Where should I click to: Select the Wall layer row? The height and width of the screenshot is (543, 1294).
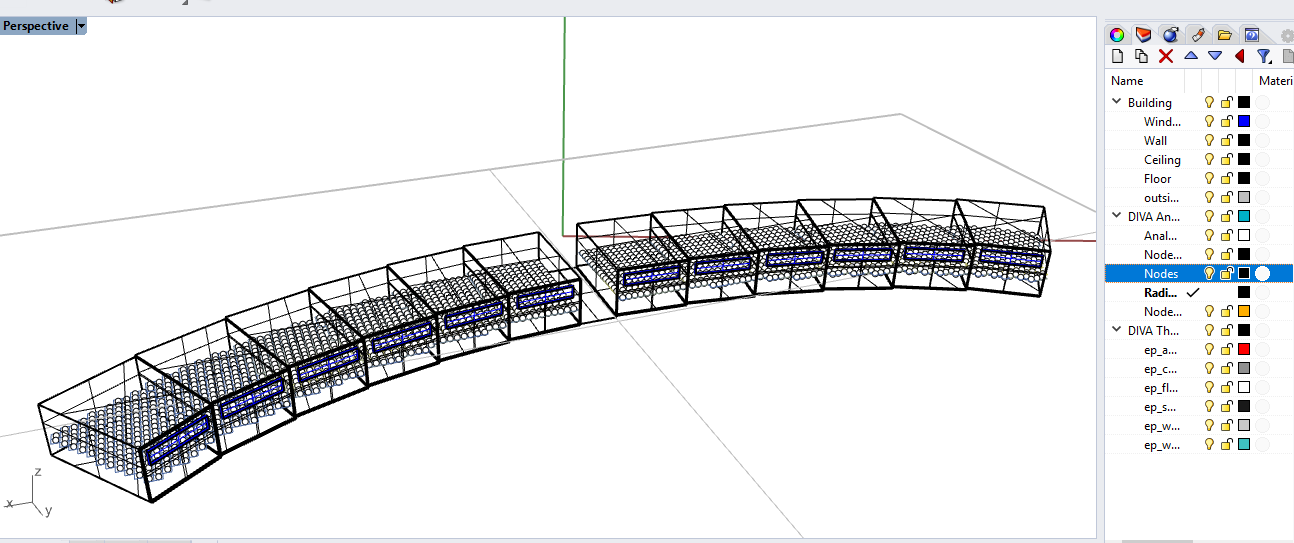1199,140
